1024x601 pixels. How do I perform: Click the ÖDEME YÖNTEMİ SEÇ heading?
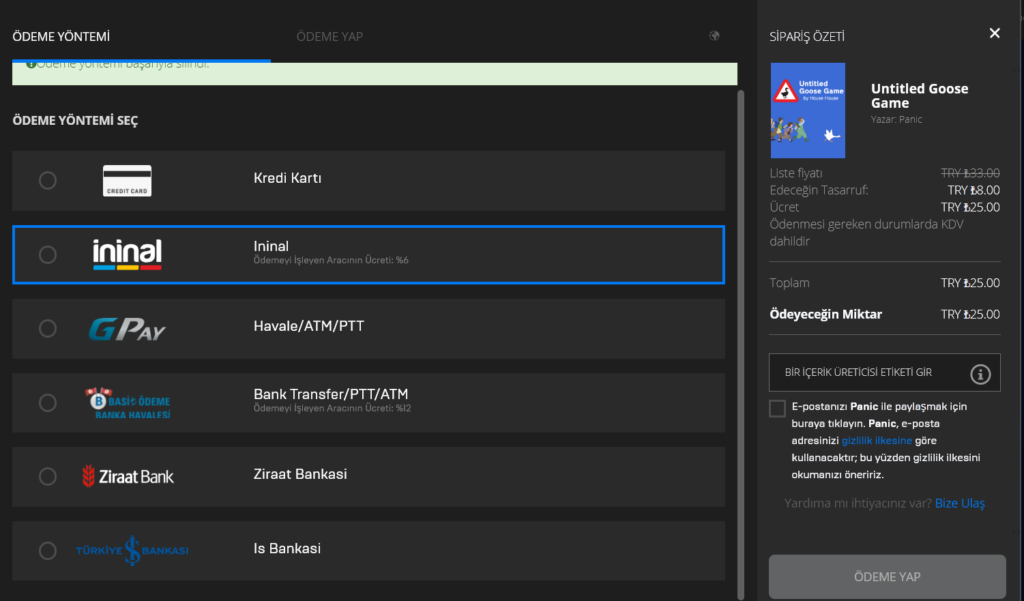[x=75, y=121]
